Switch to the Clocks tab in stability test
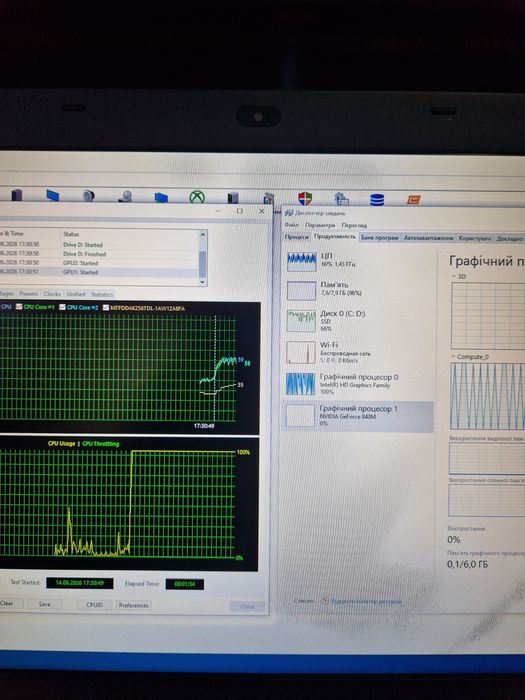Viewport: 525px width, 700px height. (x=52, y=294)
